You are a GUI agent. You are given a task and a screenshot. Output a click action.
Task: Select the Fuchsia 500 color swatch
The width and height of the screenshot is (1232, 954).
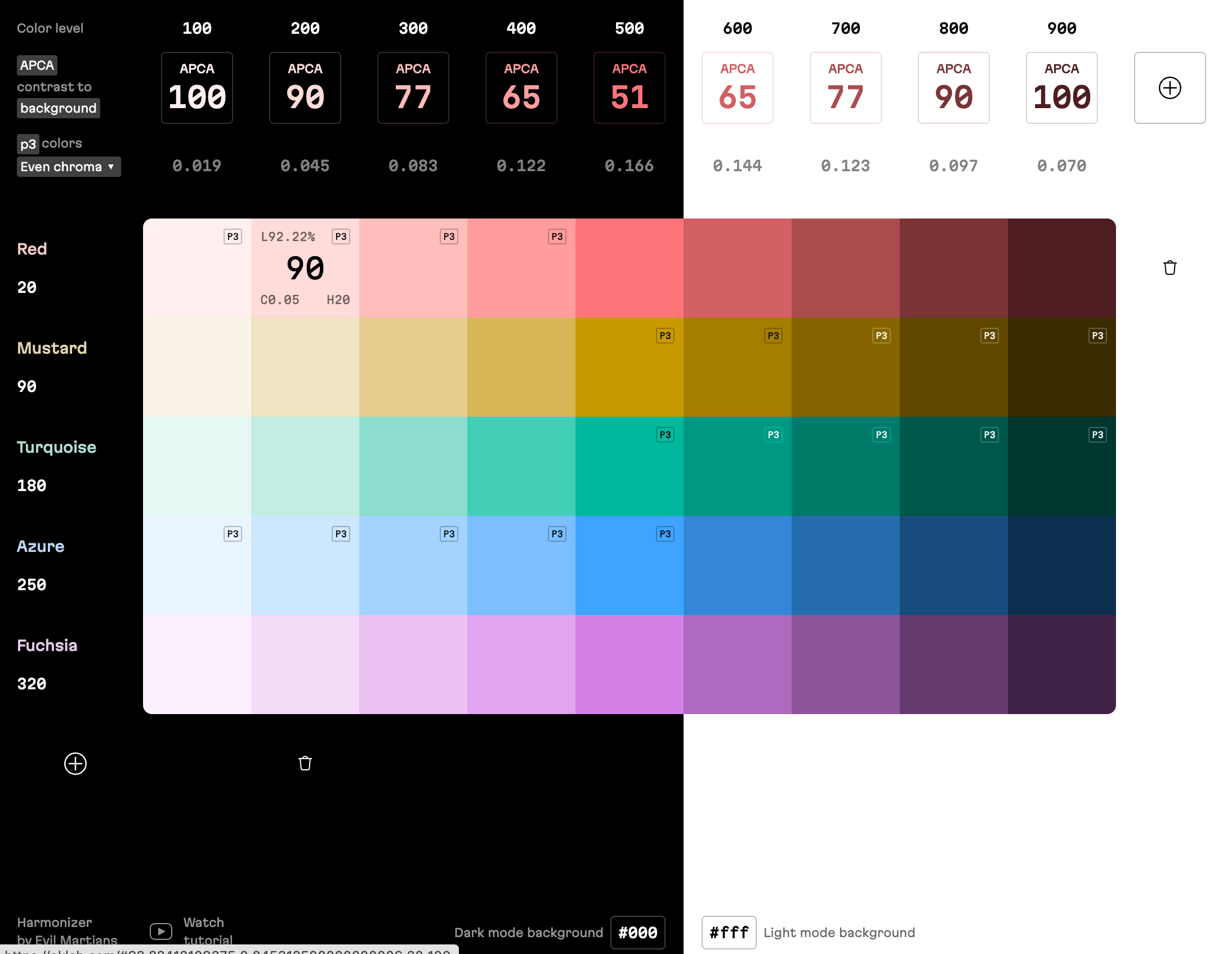[x=629, y=664]
